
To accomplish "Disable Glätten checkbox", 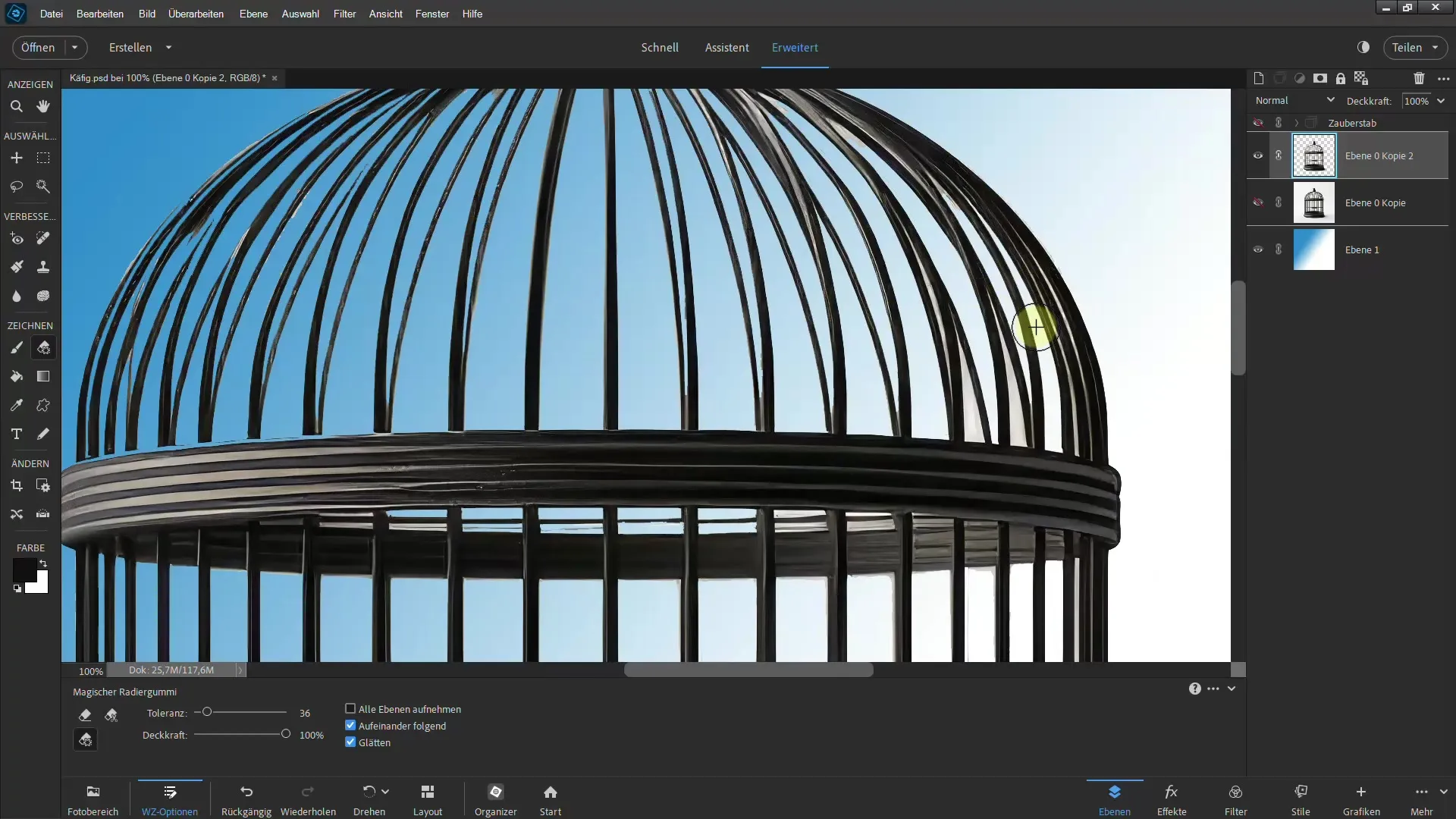I will coord(352,742).
